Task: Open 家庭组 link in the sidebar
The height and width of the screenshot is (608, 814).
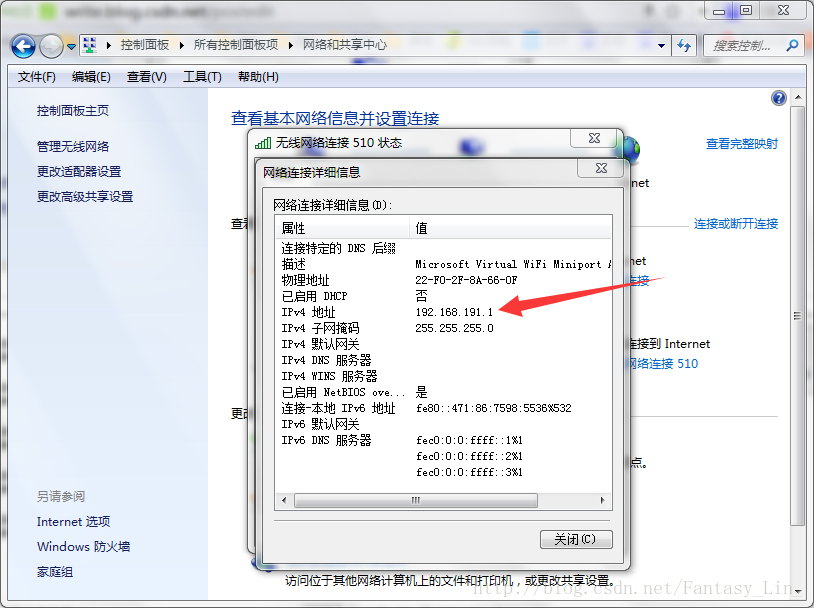Action: point(55,572)
